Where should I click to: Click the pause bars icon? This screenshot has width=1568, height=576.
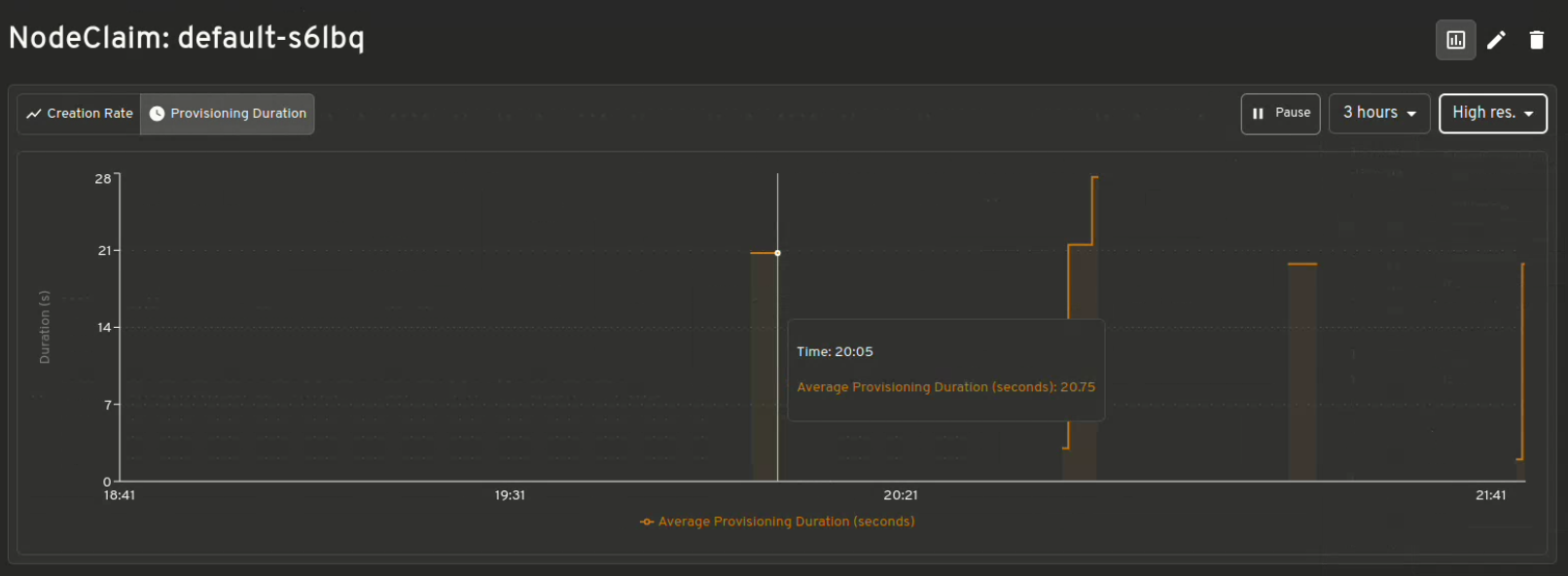1258,114
